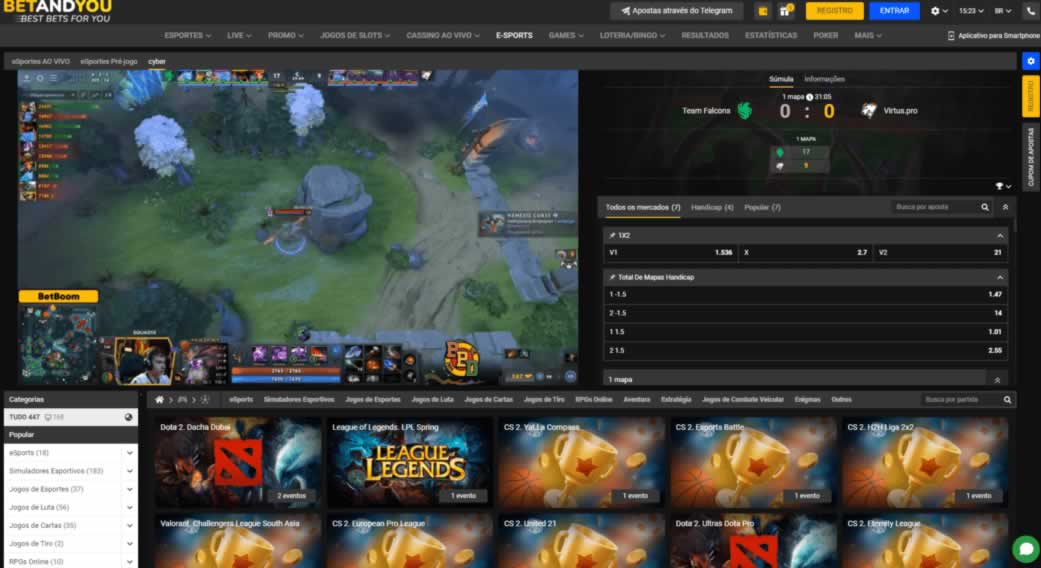The height and width of the screenshot is (568, 1041).
Task: Bet on V1 at odds 1.536
Action: (x=671, y=253)
